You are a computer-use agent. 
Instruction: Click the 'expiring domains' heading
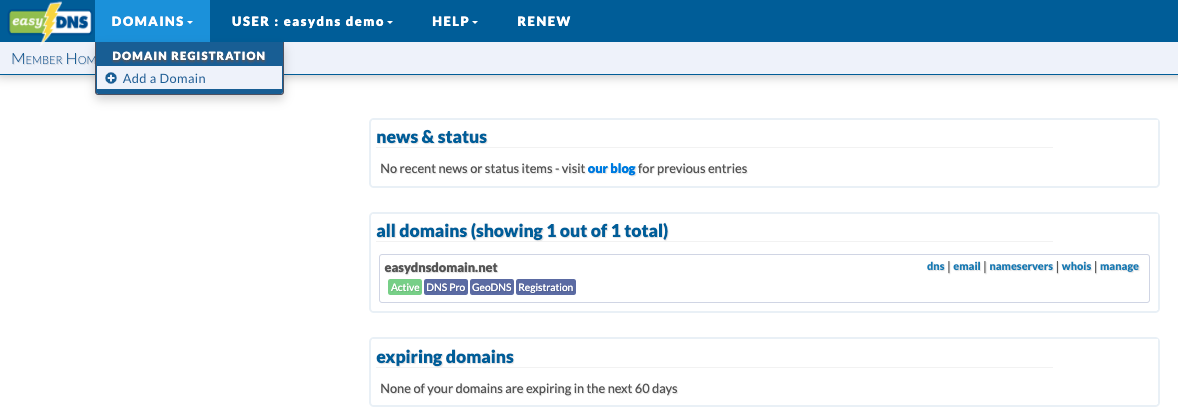[445, 357]
